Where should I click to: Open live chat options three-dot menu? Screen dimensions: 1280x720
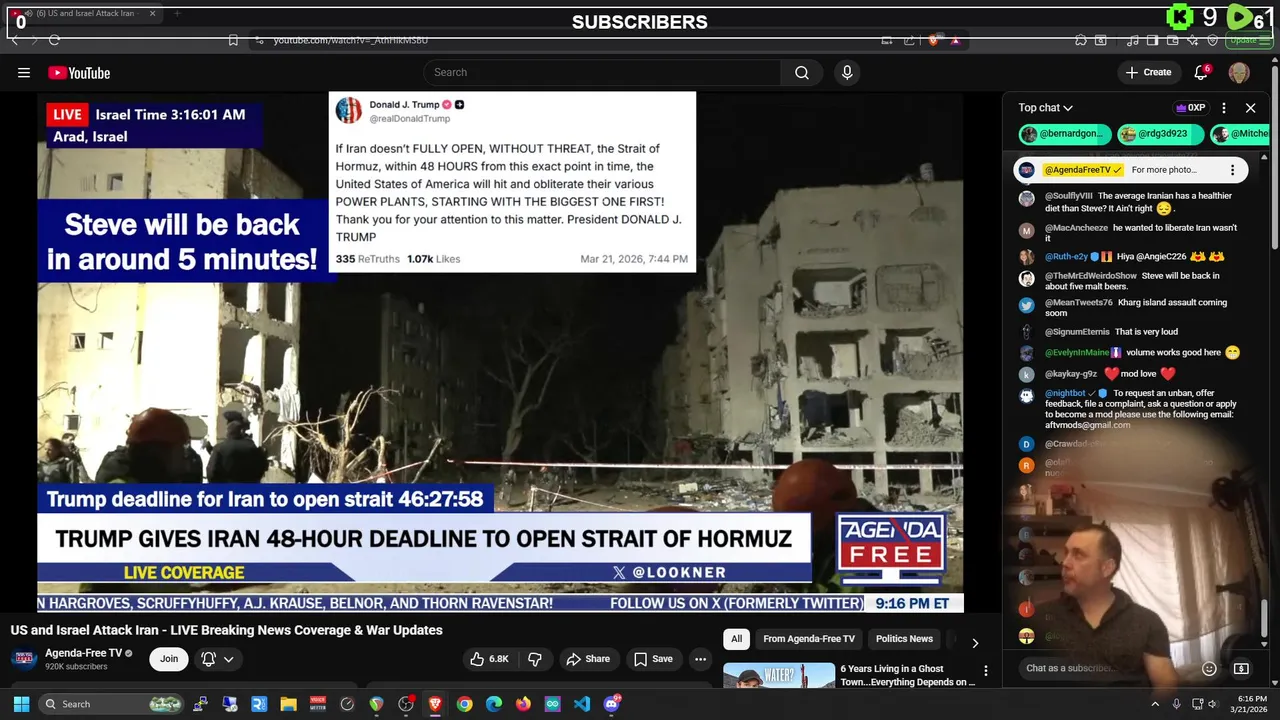click(x=1224, y=108)
